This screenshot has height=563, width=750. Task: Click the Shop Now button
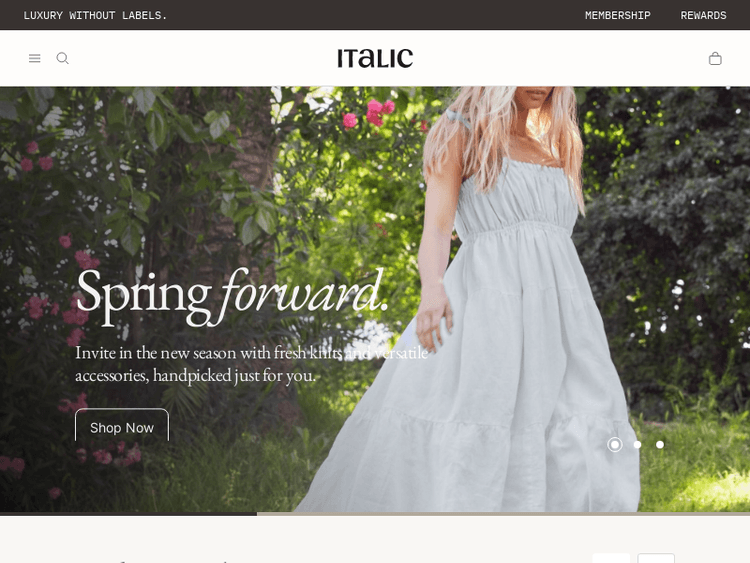[122, 426]
